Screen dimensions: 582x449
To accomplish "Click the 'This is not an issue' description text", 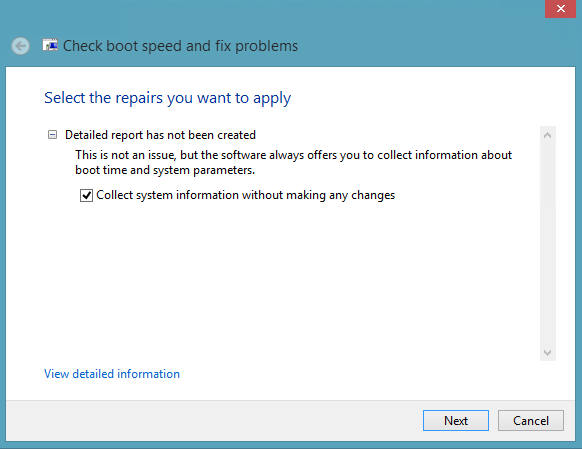I will 293,162.
